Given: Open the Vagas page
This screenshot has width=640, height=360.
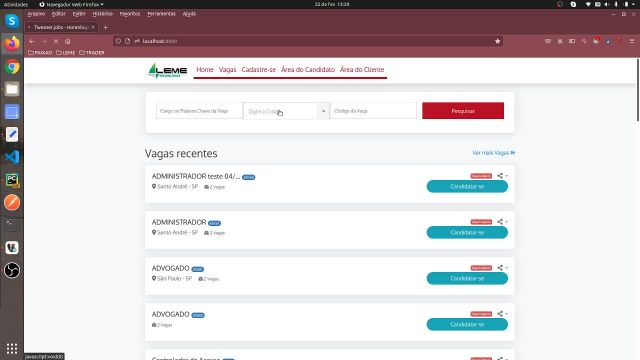Looking at the screenshot, I should click(227, 70).
